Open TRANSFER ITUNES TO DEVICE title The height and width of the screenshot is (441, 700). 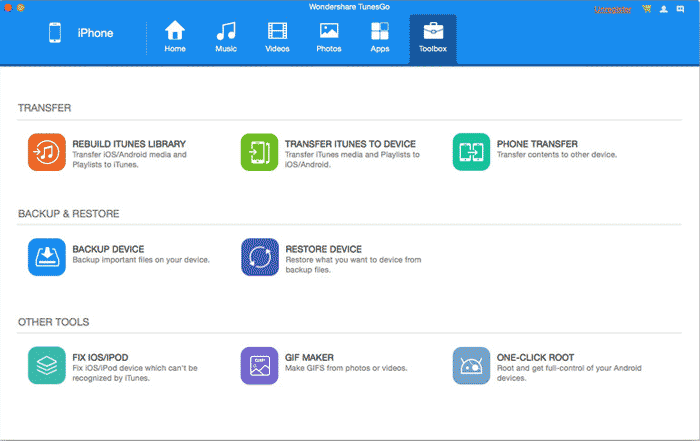pyautogui.click(x=350, y=144)
